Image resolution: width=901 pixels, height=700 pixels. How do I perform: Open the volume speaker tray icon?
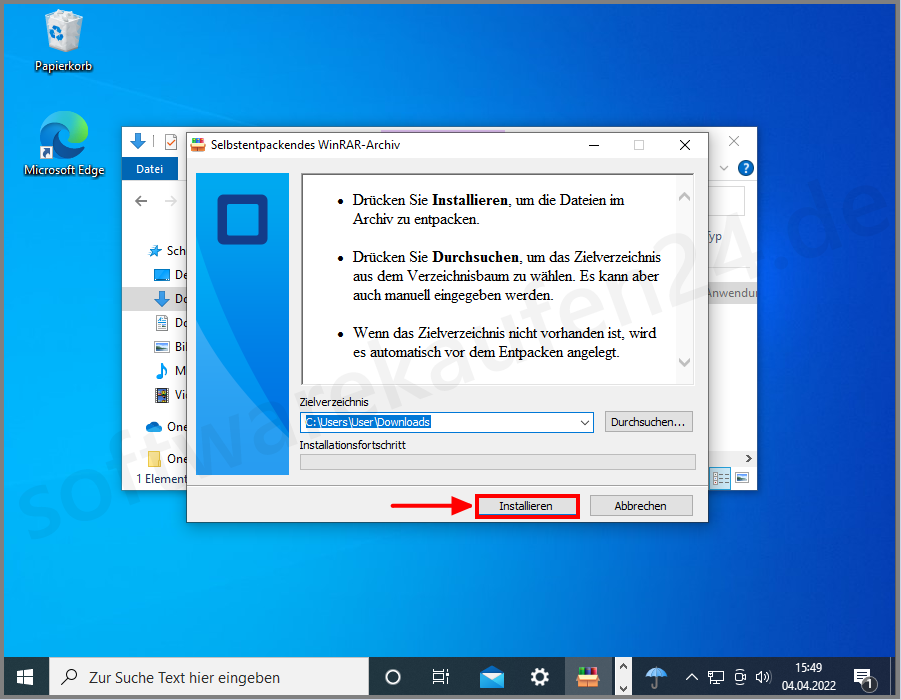[763, 678]
